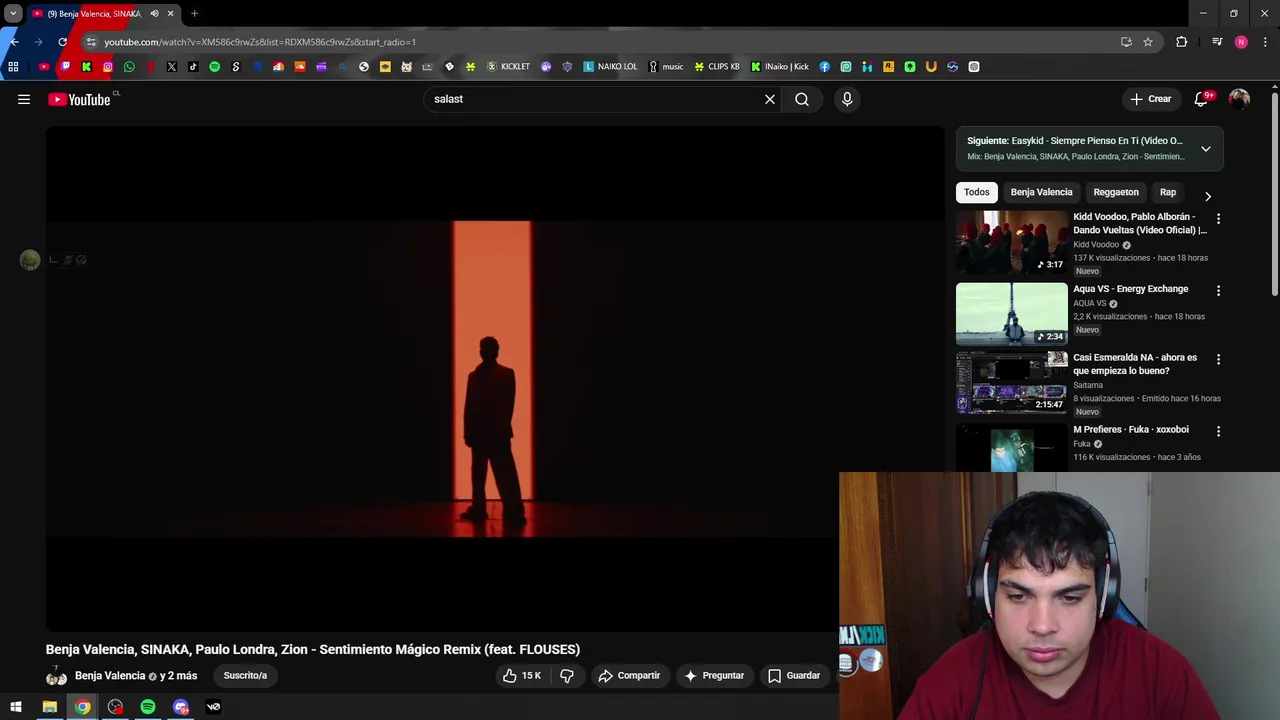Show more filter chips with arrow
Screen dimensions: 1280x720
[x=1207, y=196]
